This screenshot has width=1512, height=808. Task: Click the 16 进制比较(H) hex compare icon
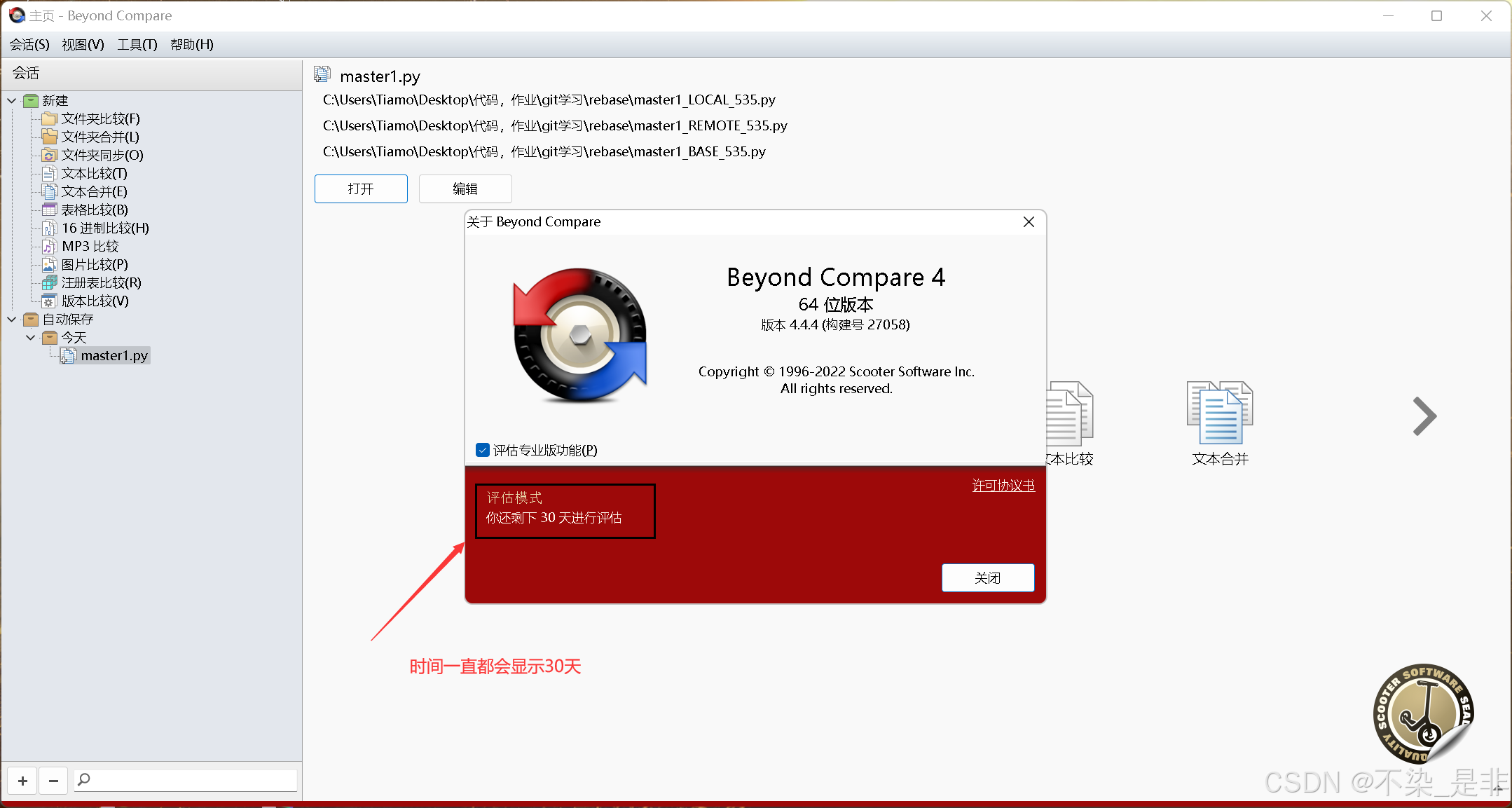49,228
